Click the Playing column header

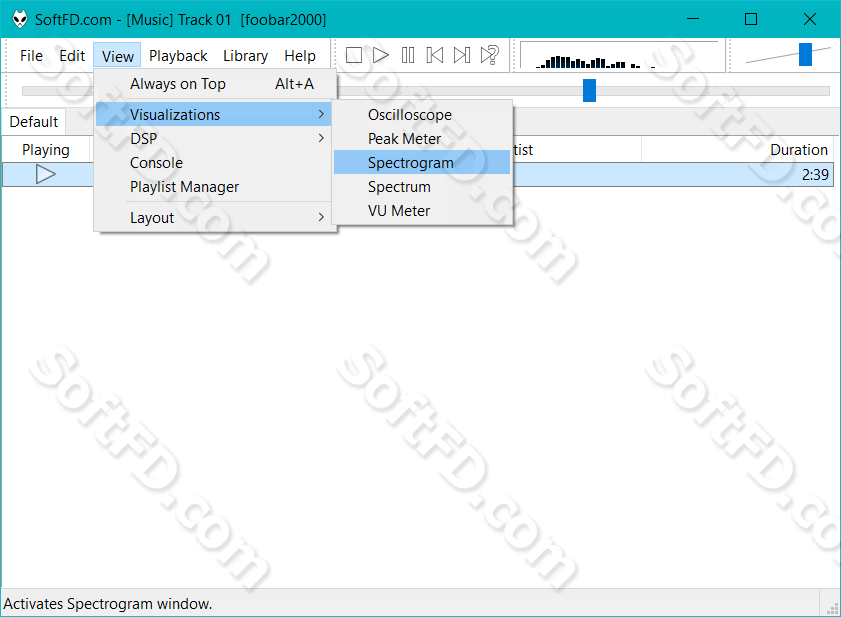[x=46, y=150]
